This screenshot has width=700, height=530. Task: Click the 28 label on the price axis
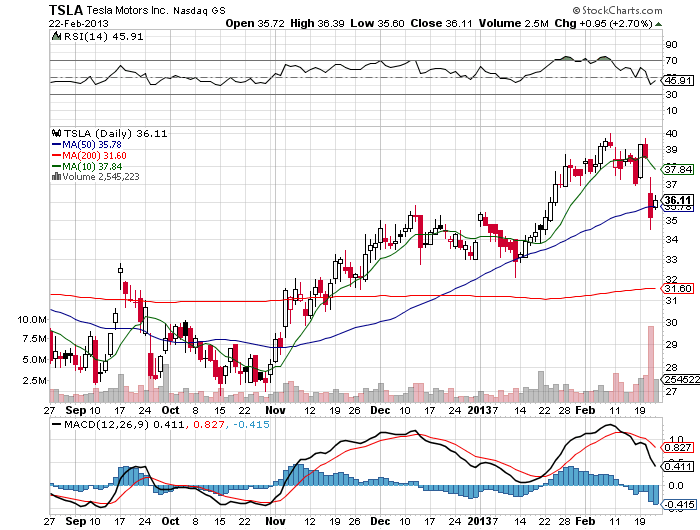(671, 367)
